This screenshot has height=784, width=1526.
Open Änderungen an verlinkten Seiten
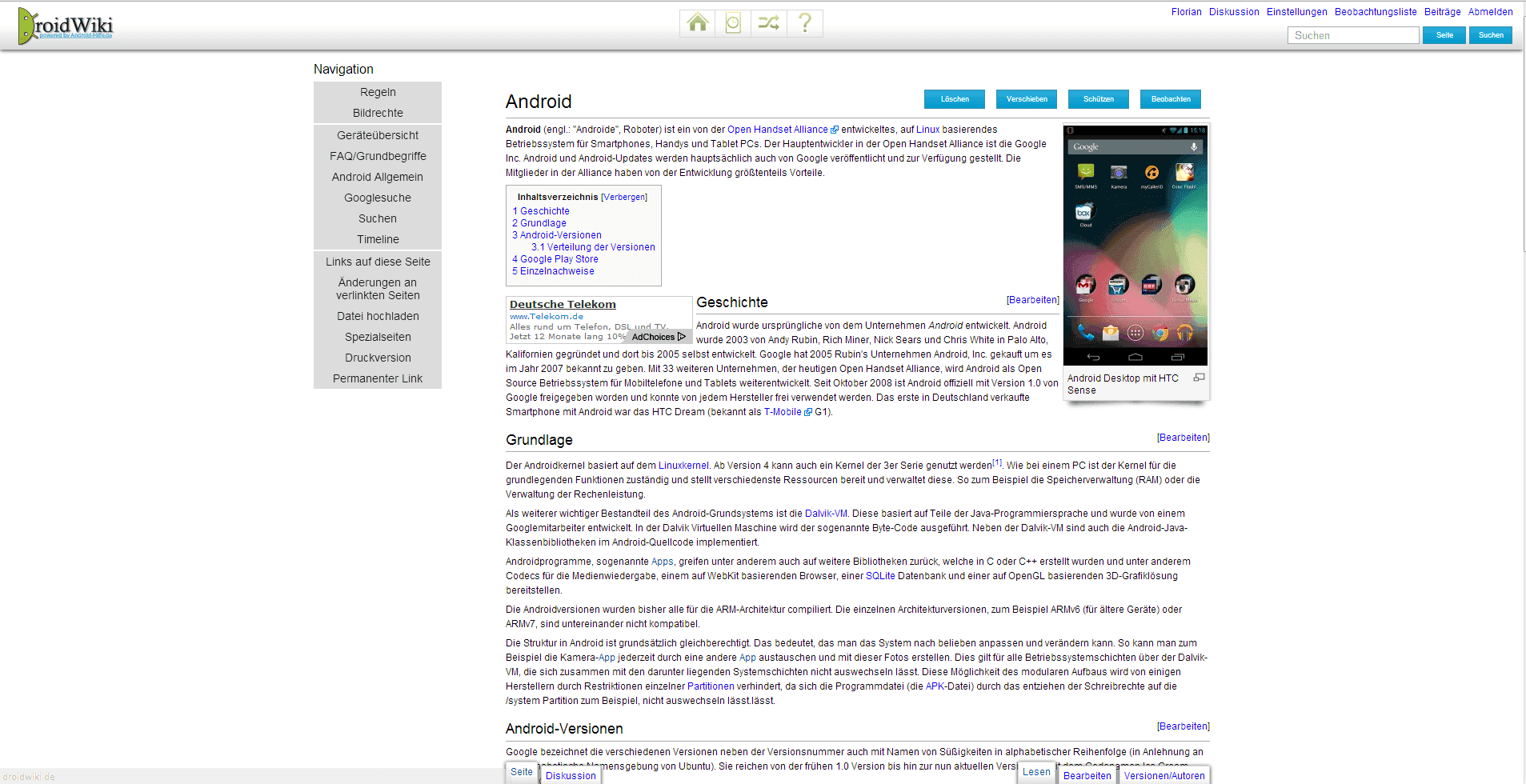(x=378, y=289)
